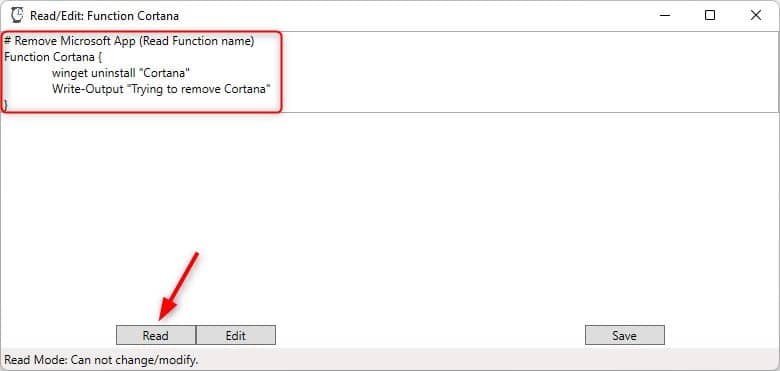The image size is (780, 371).
Task: Click the 'Read Mode: Can not change/modify.' status text
Action: (101, 360)
